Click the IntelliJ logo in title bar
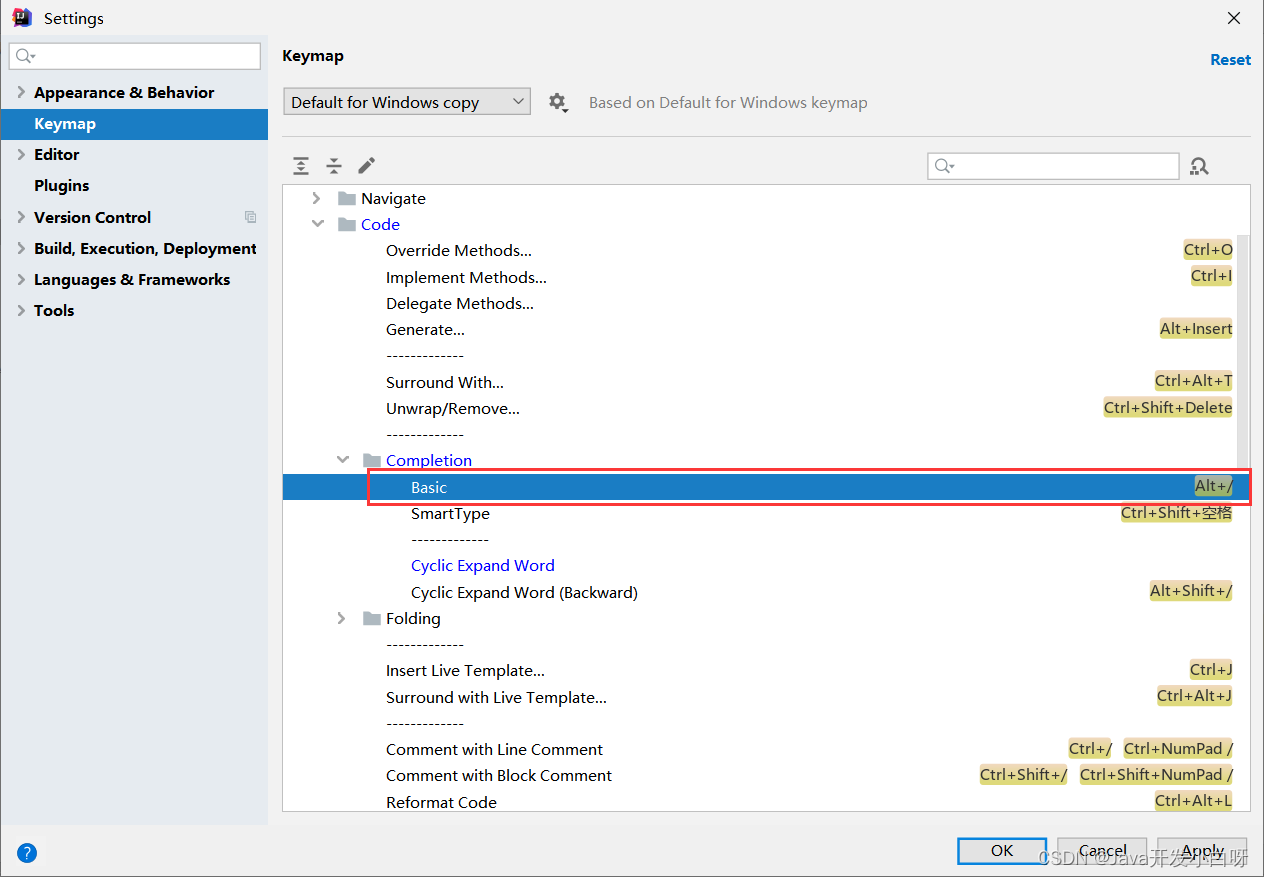This screenshot has width=1264, height=877. pyautogui.click(x=22, y=18)
